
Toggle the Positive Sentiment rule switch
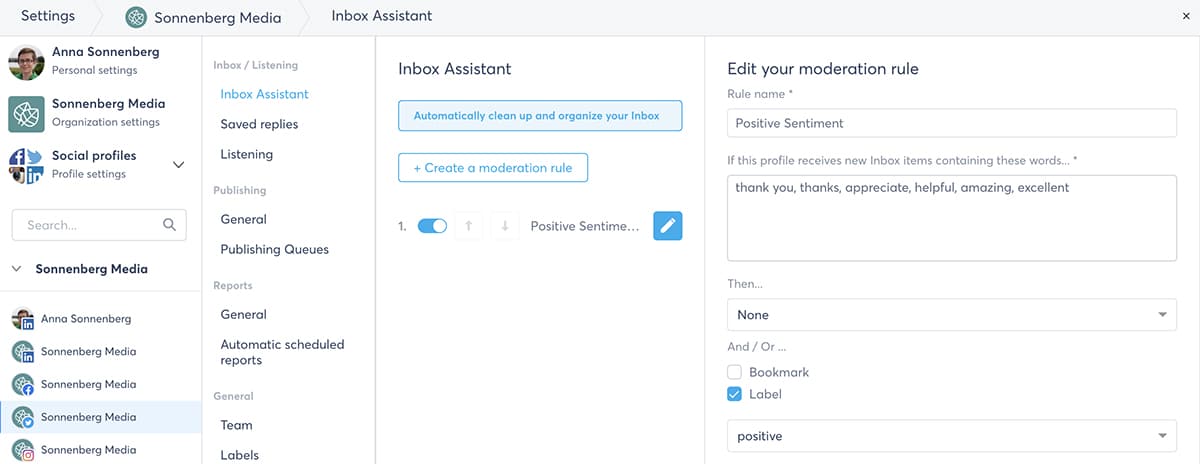pyautogui.click(x=432, y=226)
